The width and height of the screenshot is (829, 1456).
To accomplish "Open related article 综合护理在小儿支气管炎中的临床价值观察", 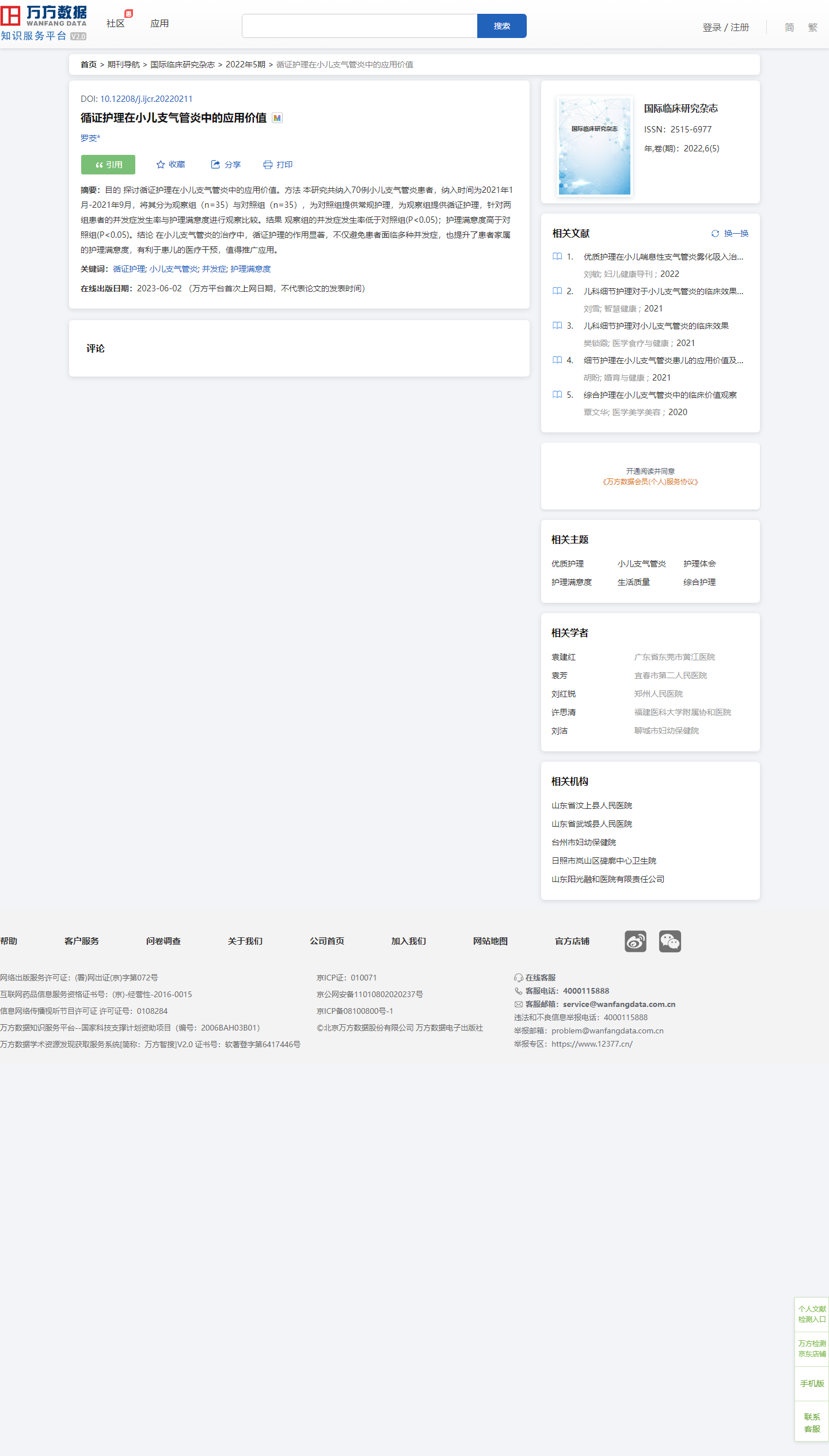I will pyautogui.click(x=660, y=395).
